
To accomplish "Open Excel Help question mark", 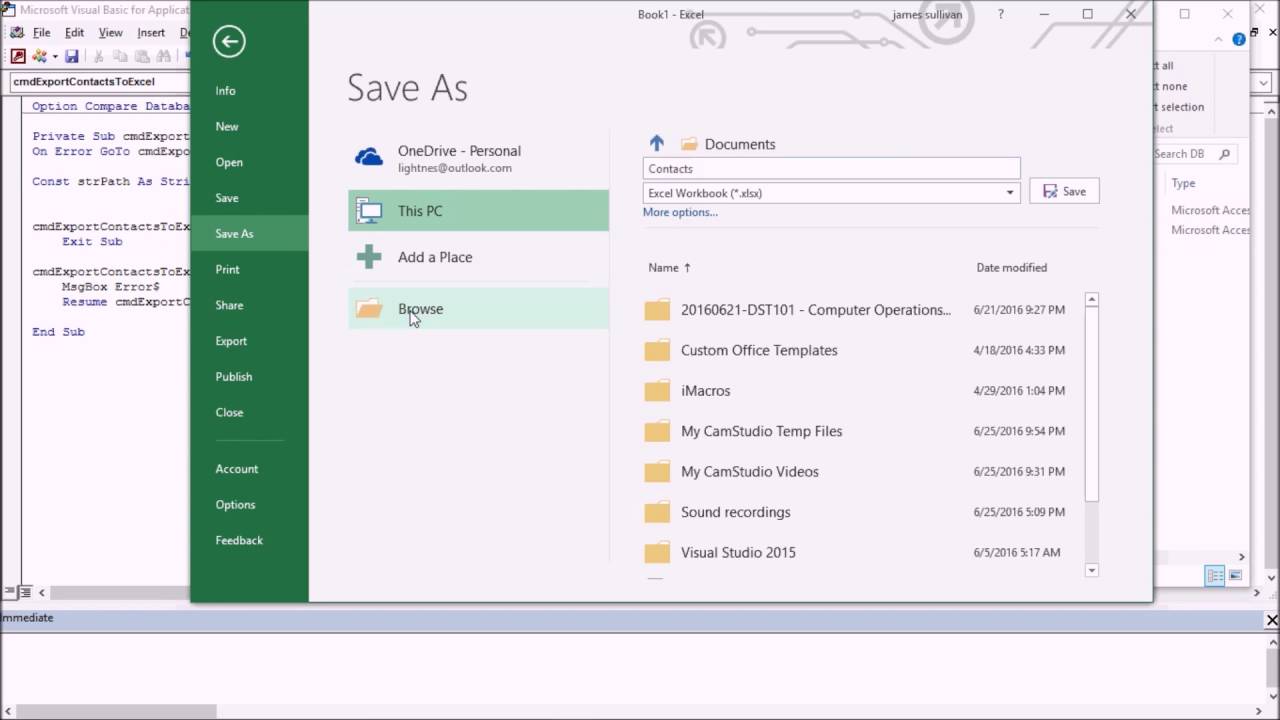I will [1001, 14].
